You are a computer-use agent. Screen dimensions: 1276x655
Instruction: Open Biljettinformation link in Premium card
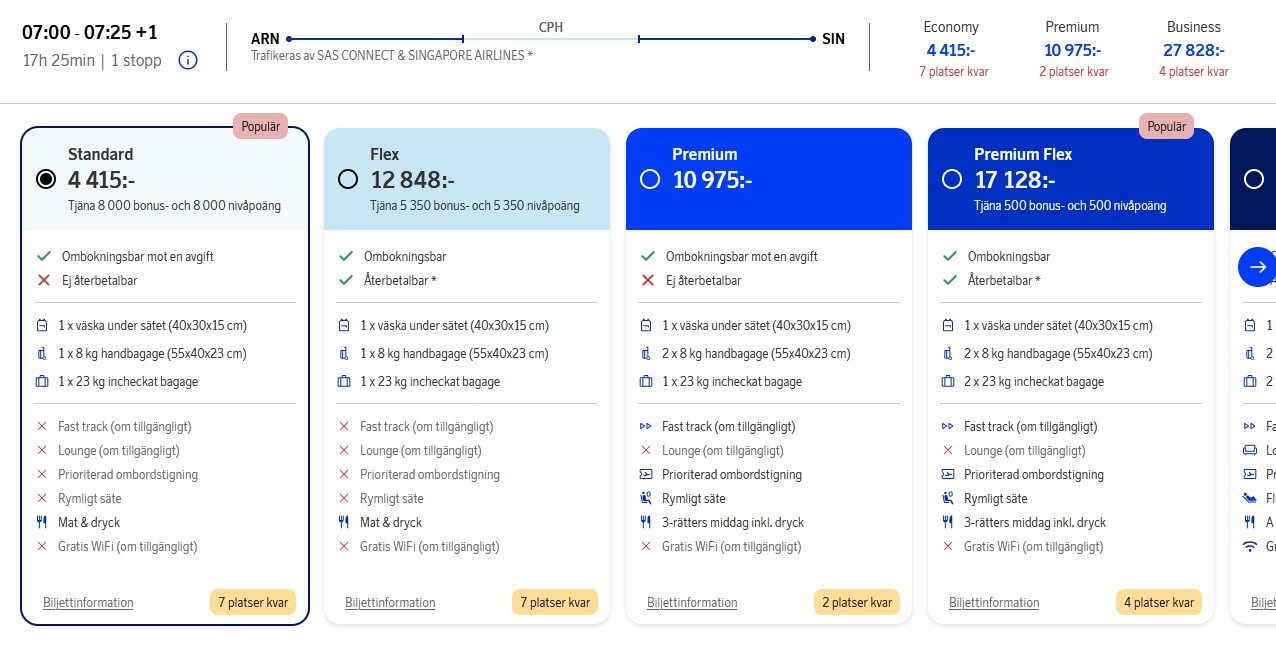coord(692,602)
